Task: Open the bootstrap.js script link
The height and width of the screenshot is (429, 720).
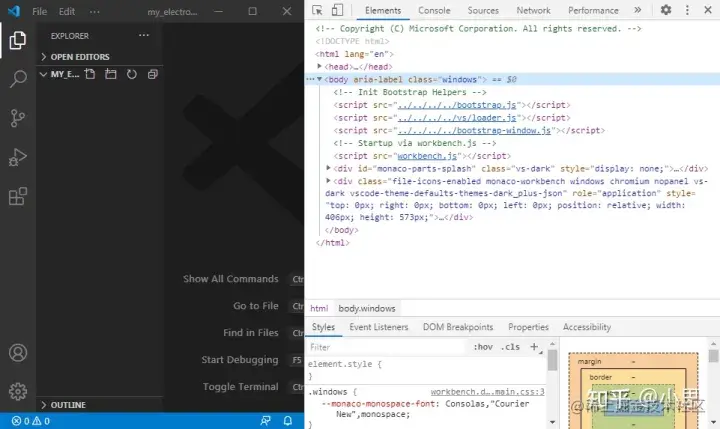Action: pyautogui.click(x=457, y=105)
